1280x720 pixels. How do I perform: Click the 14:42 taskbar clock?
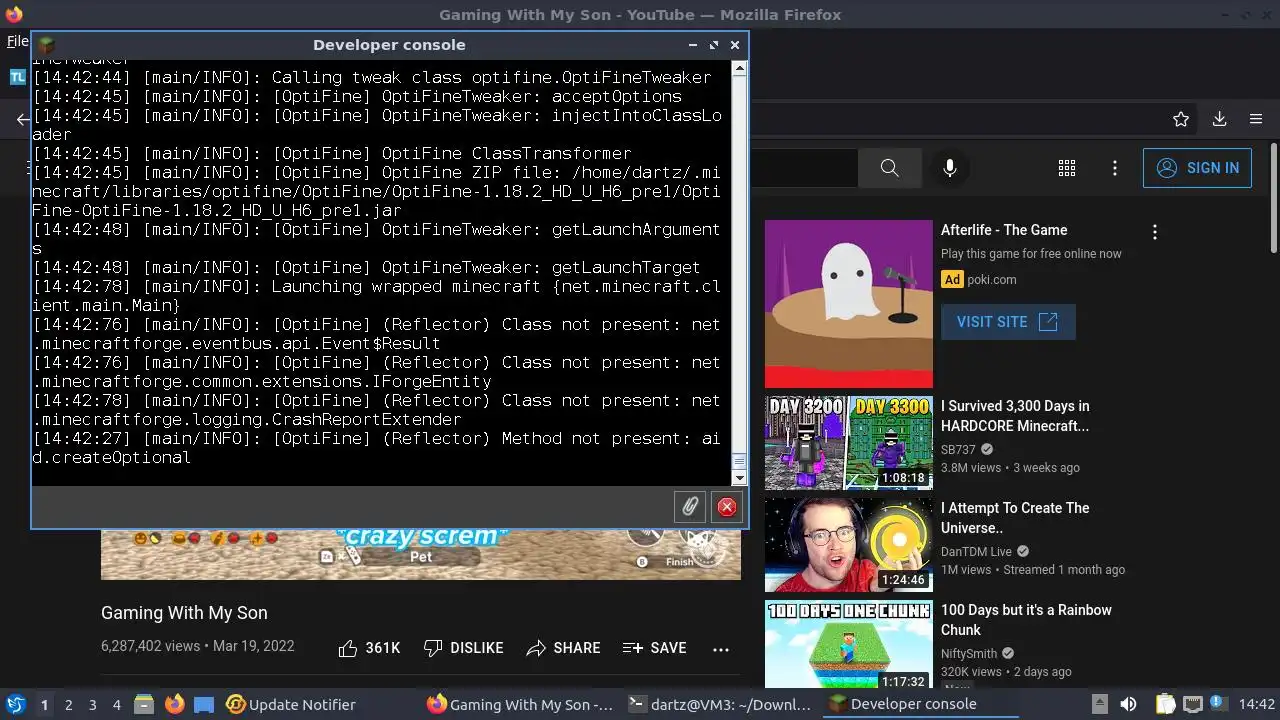1257,704
